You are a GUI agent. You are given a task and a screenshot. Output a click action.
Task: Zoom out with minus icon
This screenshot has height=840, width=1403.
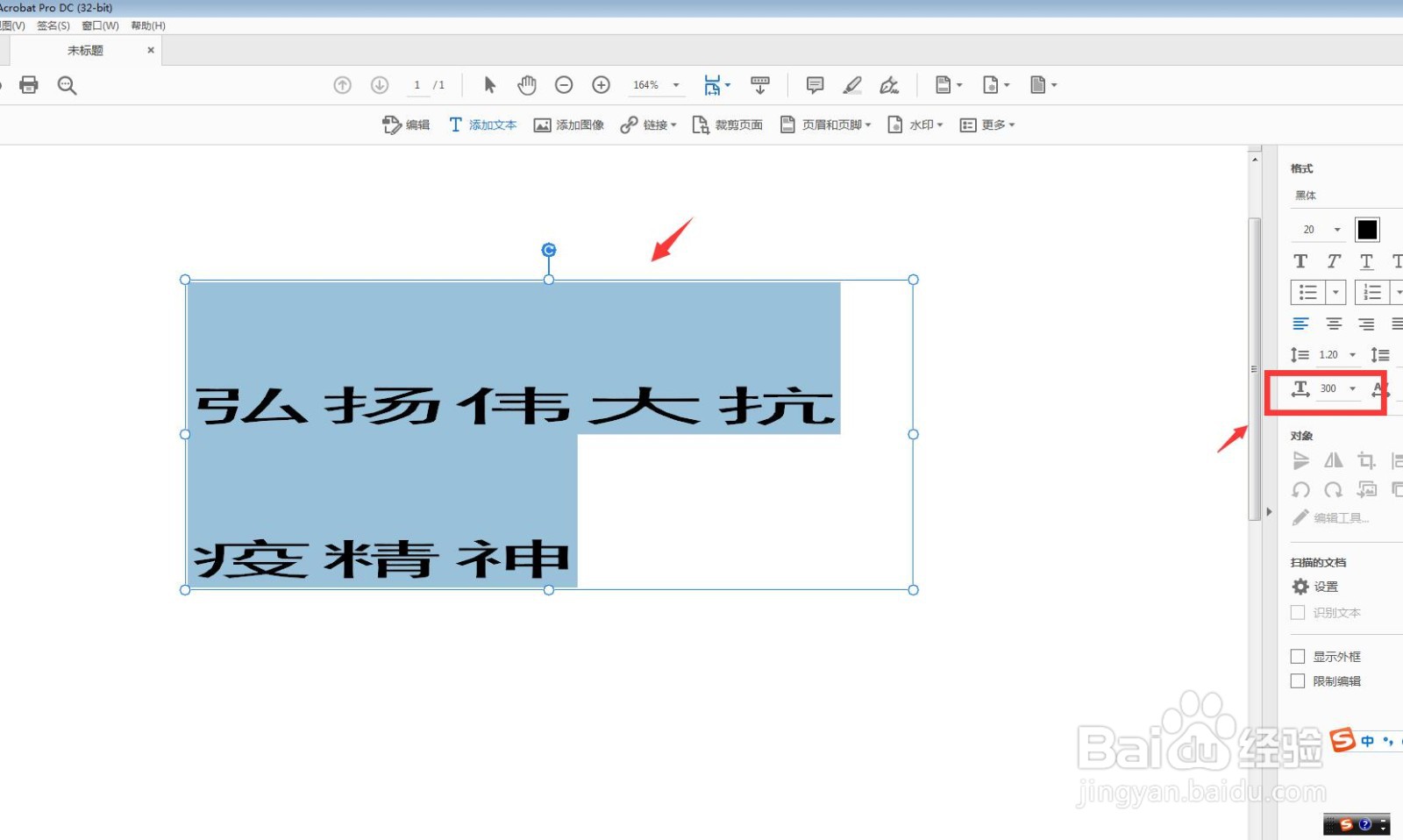pyautogui.click(x=564, y=85)
